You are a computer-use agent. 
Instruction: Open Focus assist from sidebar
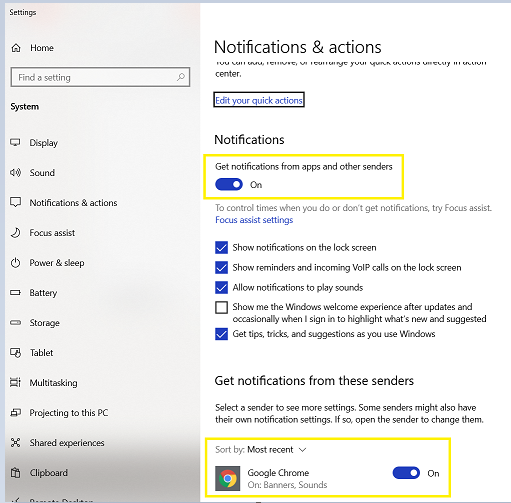52,233
